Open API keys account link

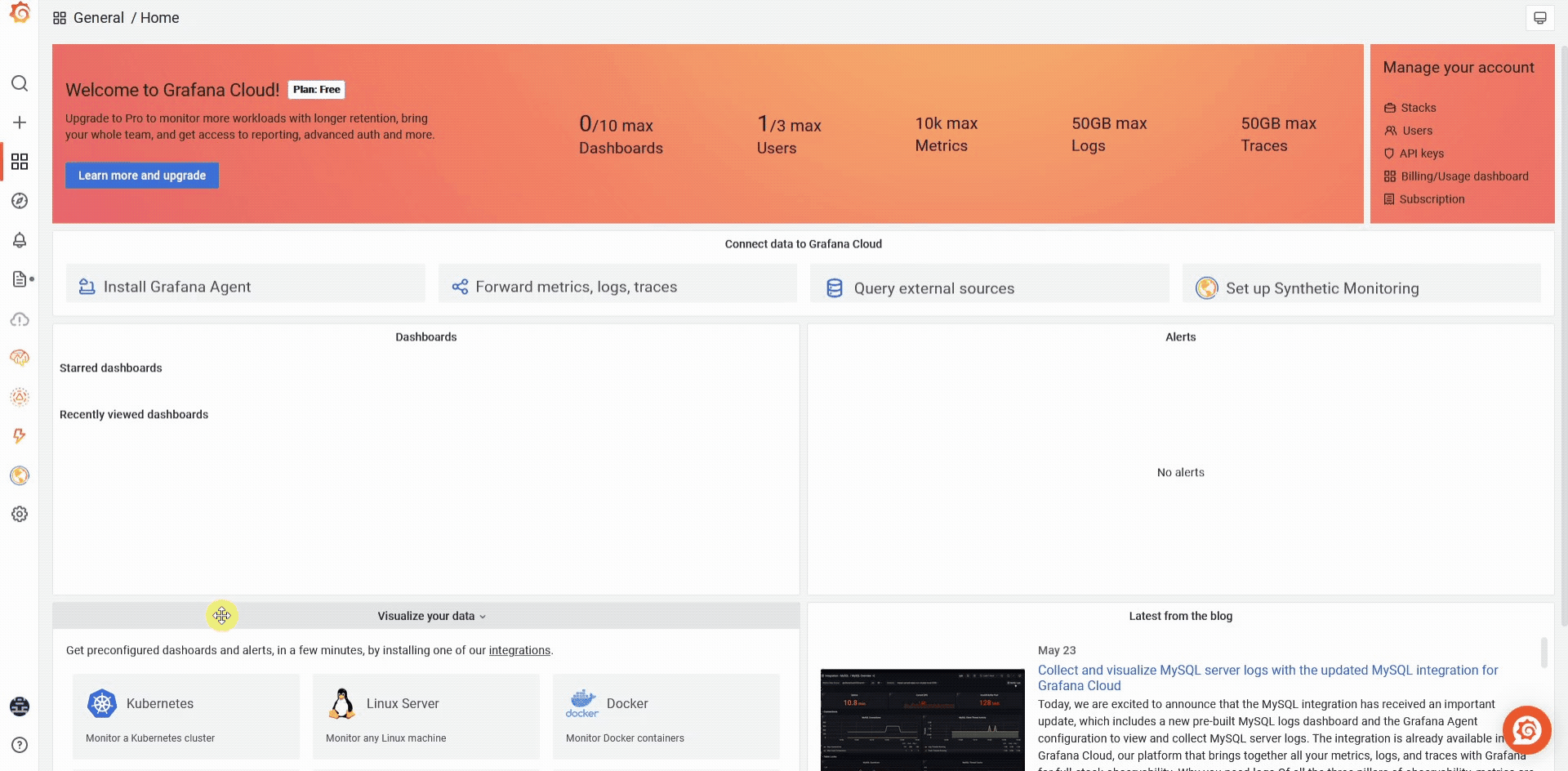[x=1421, y=154]
